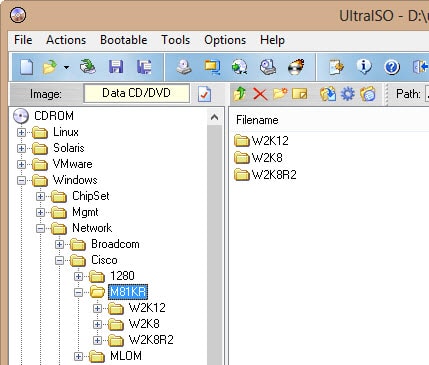
Task: Open the File menu
Action: click(x=23, y=40)
